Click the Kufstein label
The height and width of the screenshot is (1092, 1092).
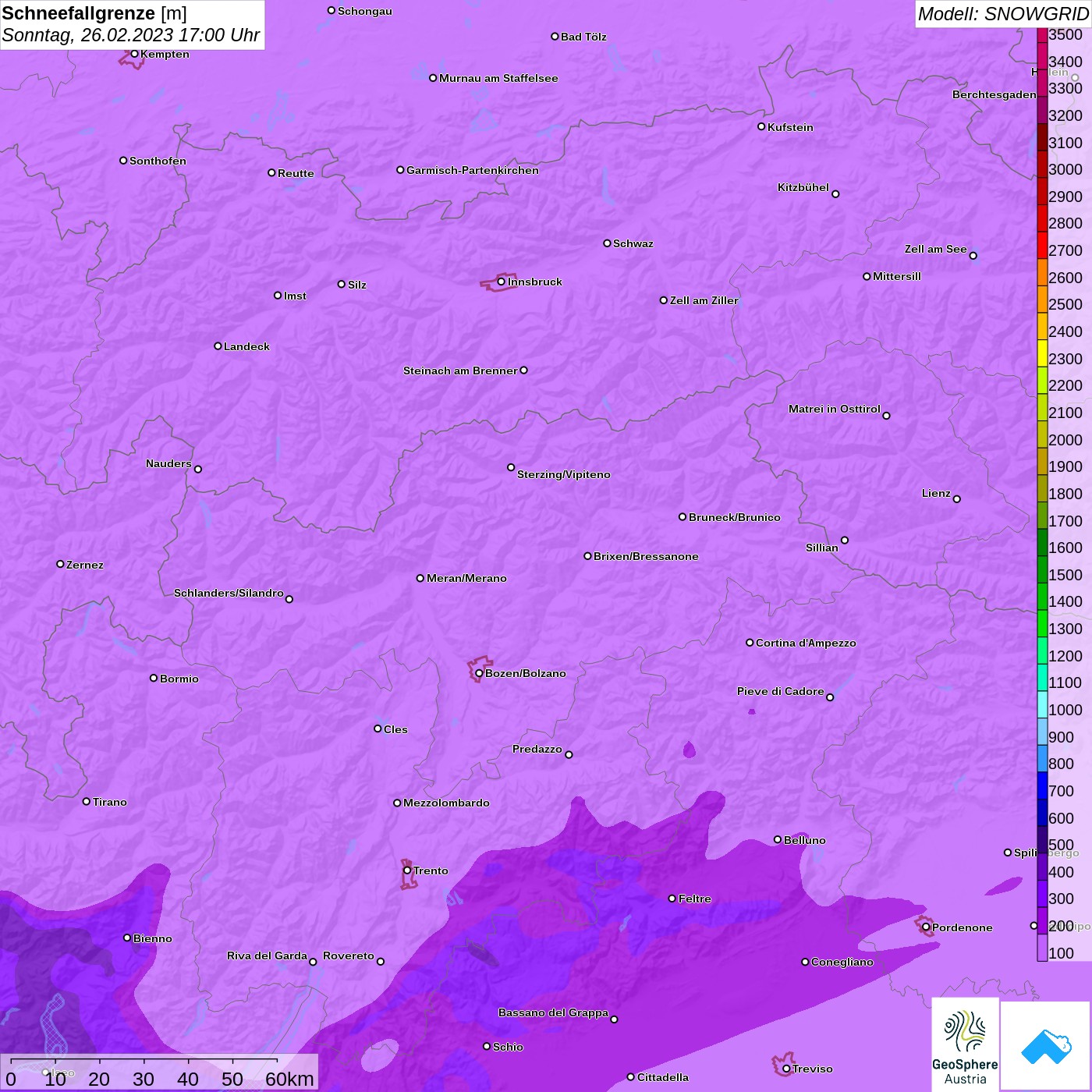coord(790,127)
